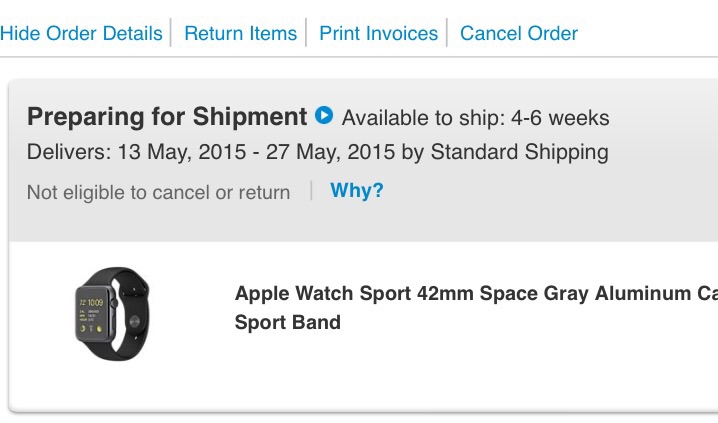
Task: Select Print Invoices
Action: coord(378,33)
